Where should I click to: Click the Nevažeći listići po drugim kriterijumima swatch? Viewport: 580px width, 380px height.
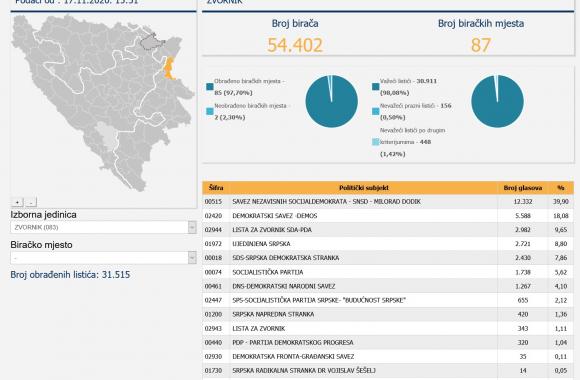tap(375, 142)
